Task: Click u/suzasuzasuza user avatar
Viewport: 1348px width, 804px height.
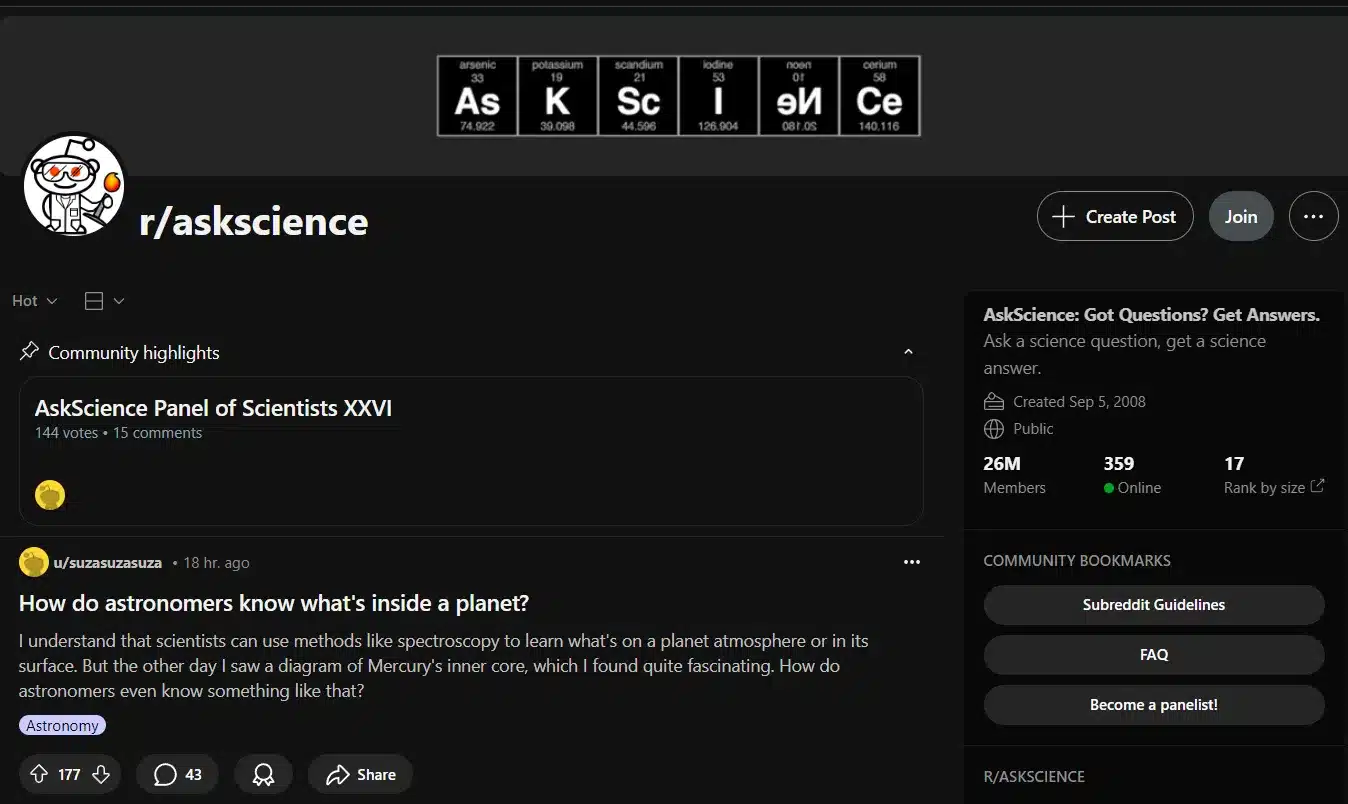Action: 34,562
